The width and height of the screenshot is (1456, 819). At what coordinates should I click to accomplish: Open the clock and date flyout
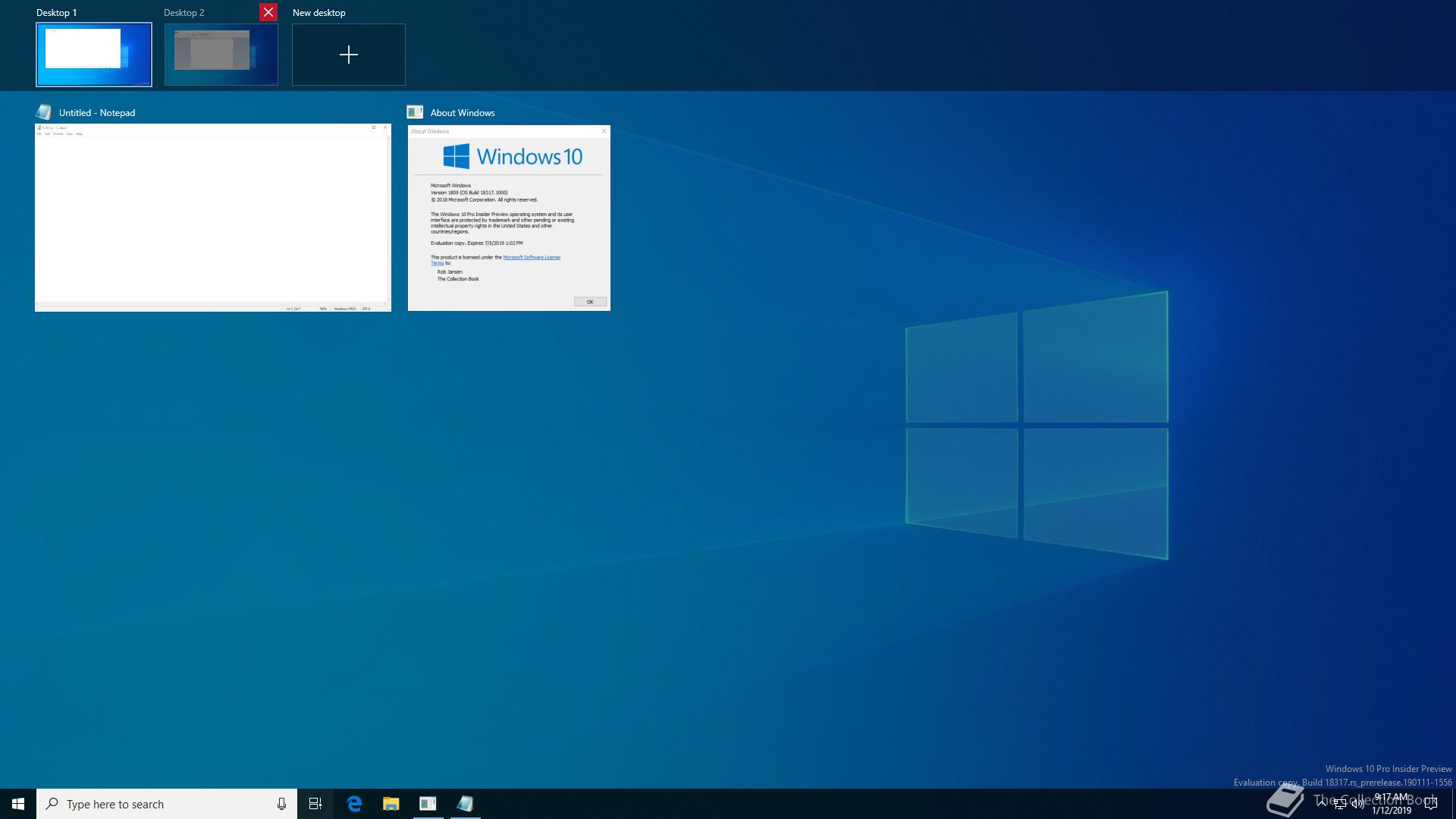pyautogui.click(x=1391, y=804)
